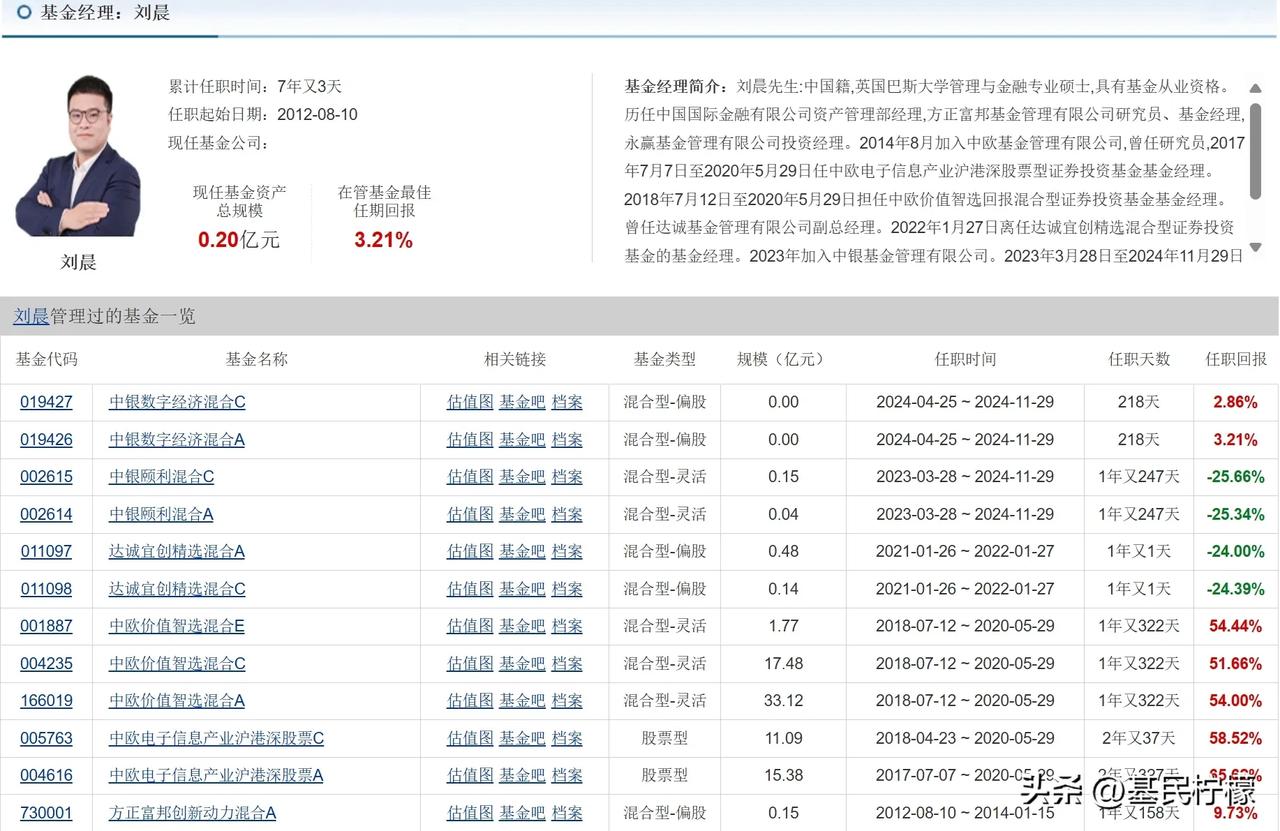
Task: Click the photo of fund manager 刘晨
Action: (x=78, y=156)
